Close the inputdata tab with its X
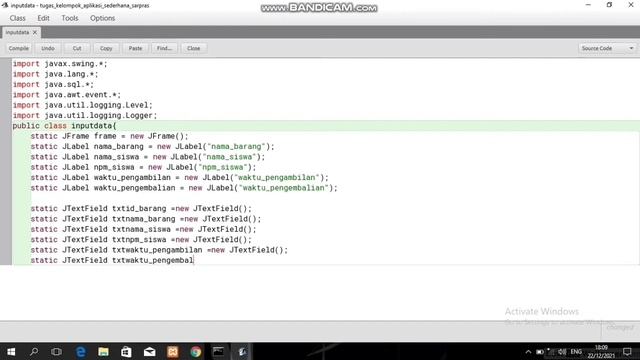Screen dimensions: 640x360 click(35, 32)
